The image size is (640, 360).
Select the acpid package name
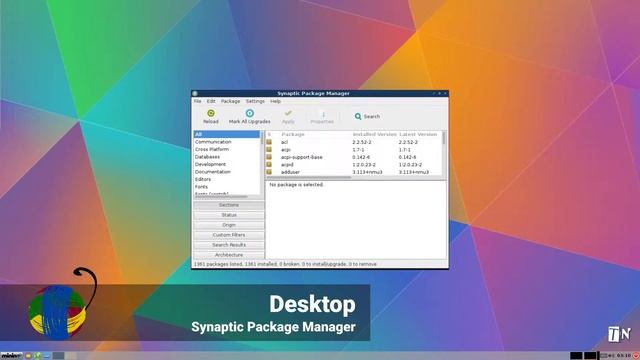click(x=287, y=164)
